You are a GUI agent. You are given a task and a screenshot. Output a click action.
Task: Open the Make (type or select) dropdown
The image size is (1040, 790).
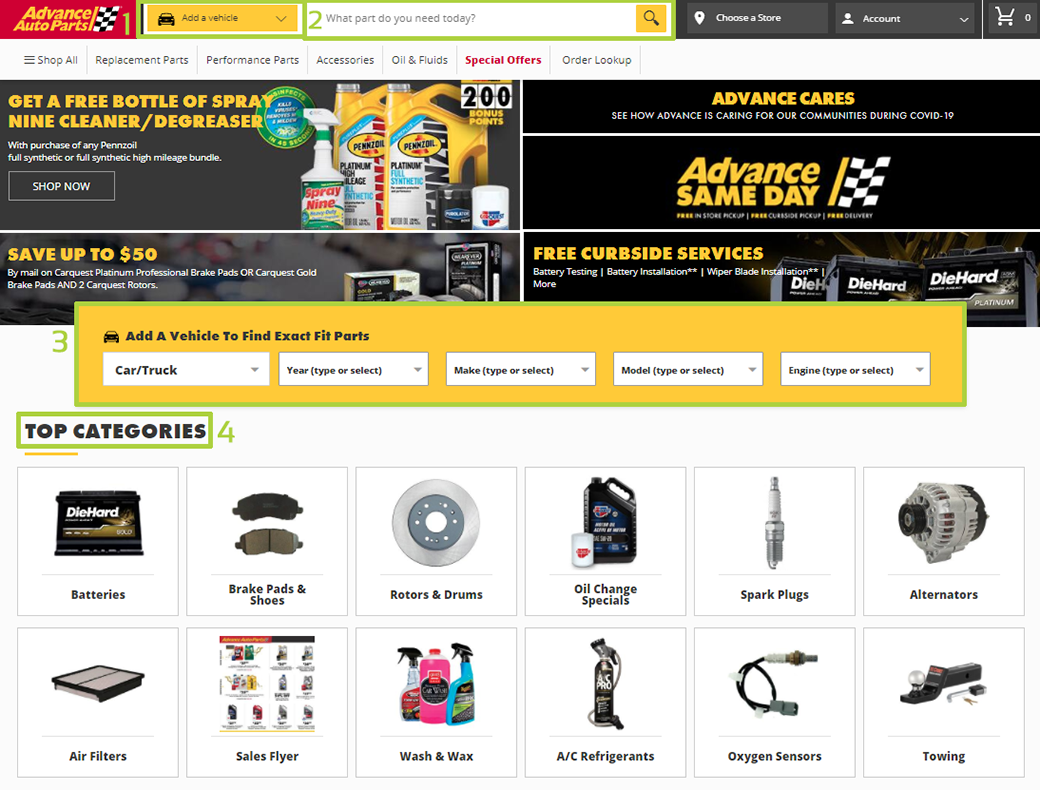[x=520, y=368]
